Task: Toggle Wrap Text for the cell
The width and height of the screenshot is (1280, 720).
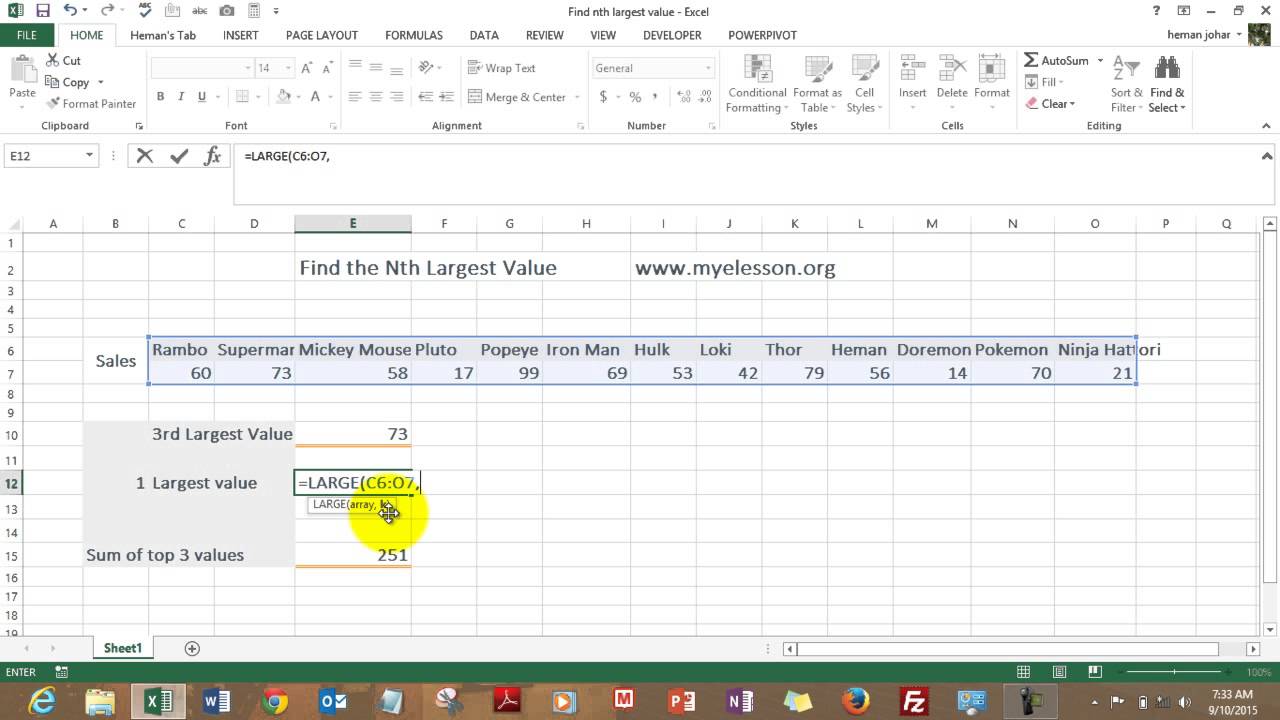Action: click(502, 68)
